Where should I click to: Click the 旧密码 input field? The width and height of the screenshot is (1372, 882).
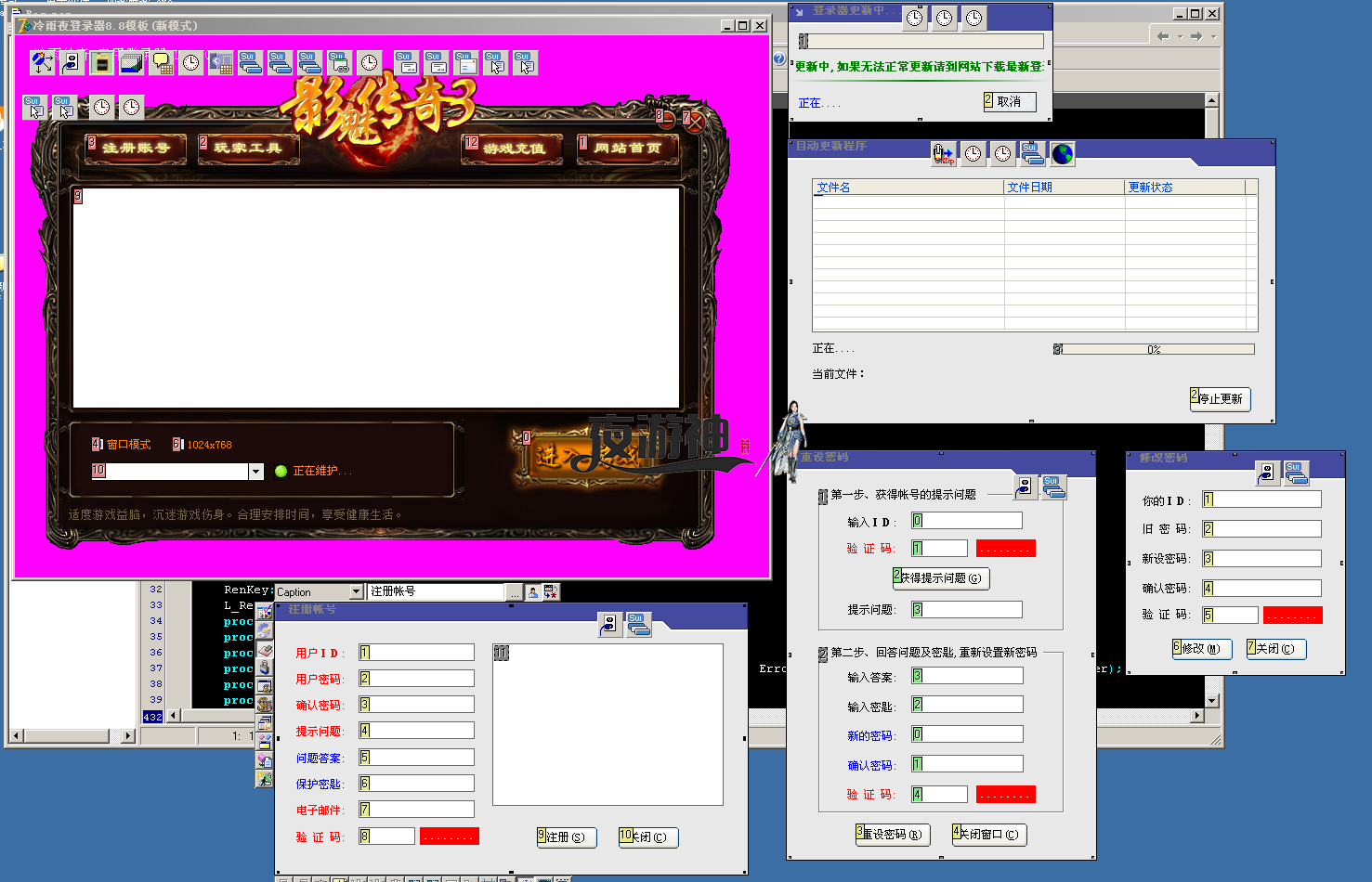pos(1261,529)
